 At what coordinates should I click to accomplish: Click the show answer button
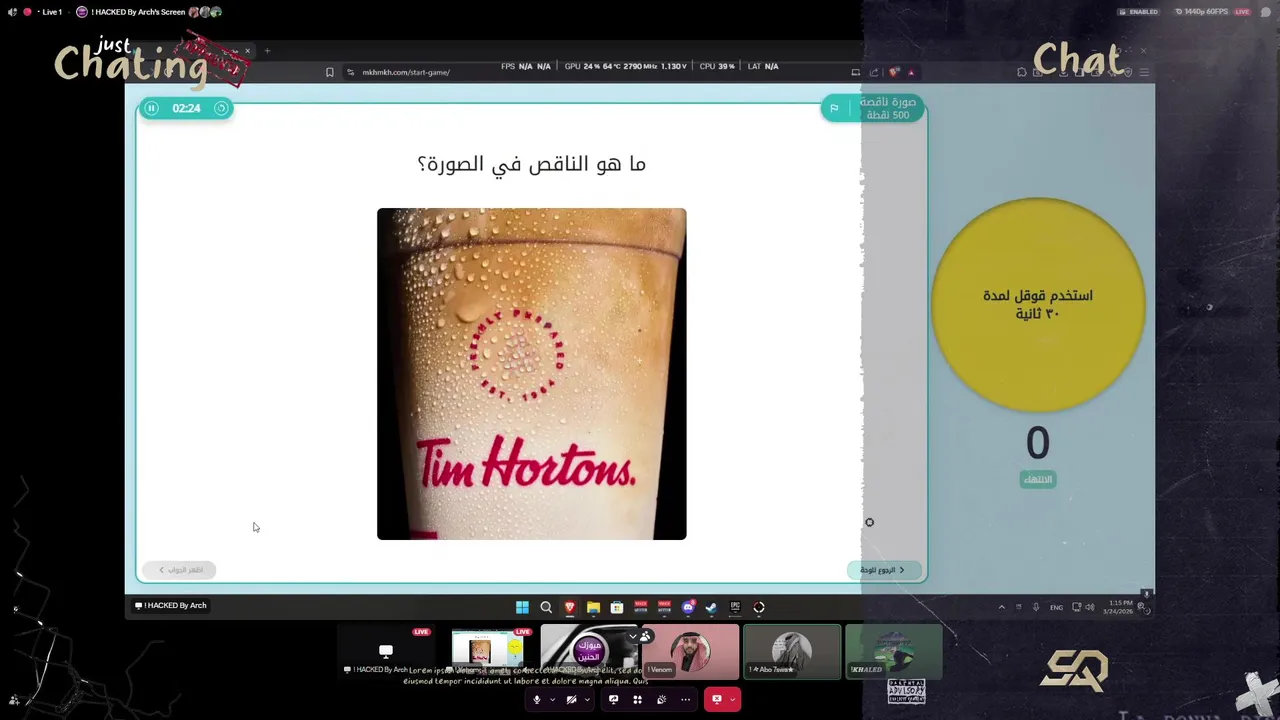click(180, 570)
